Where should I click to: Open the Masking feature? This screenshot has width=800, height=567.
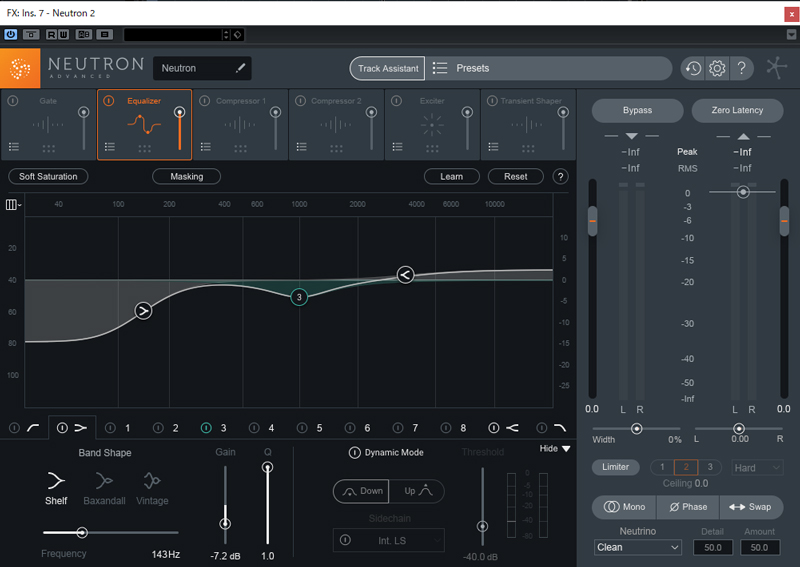(186, 177)
